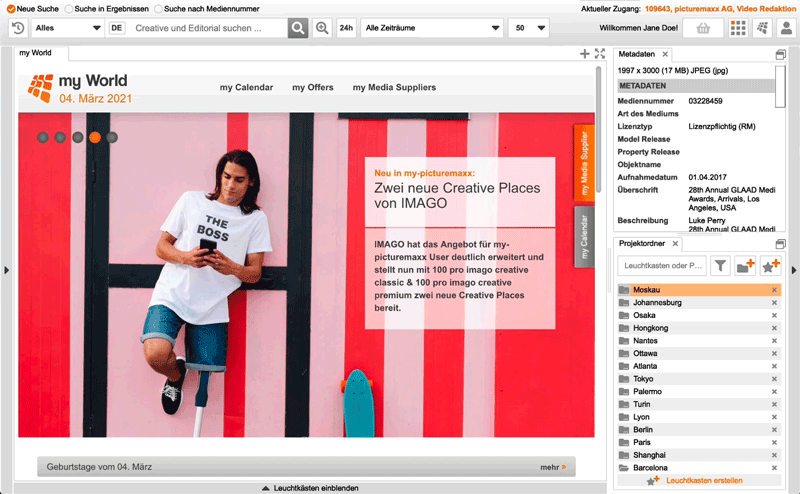The image size is (800, 494).
Task: Click the mehr link in Geburtstage bar
Action: (553, 467)
